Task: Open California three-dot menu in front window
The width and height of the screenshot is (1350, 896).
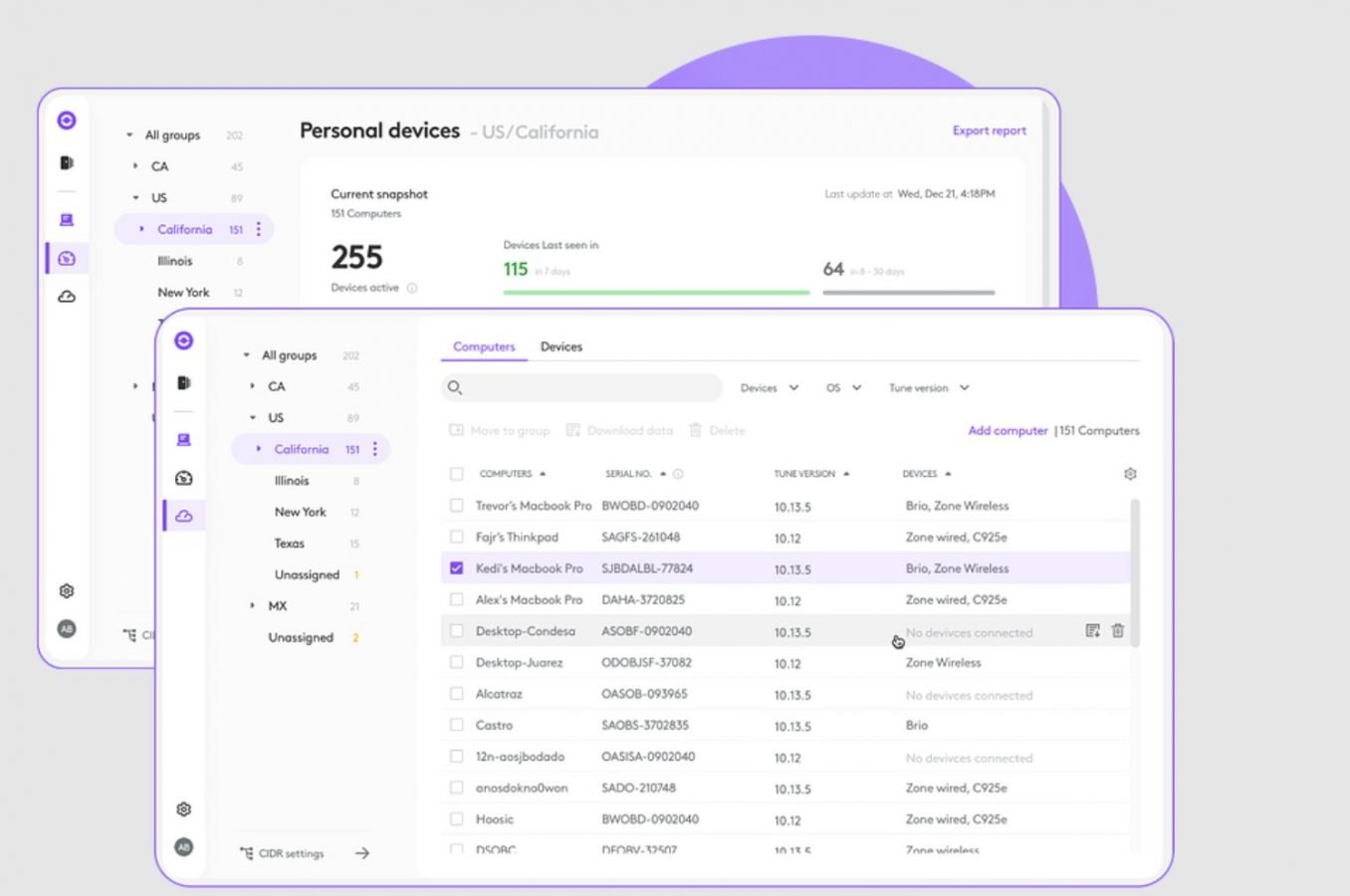Action: tap(375, 449)
